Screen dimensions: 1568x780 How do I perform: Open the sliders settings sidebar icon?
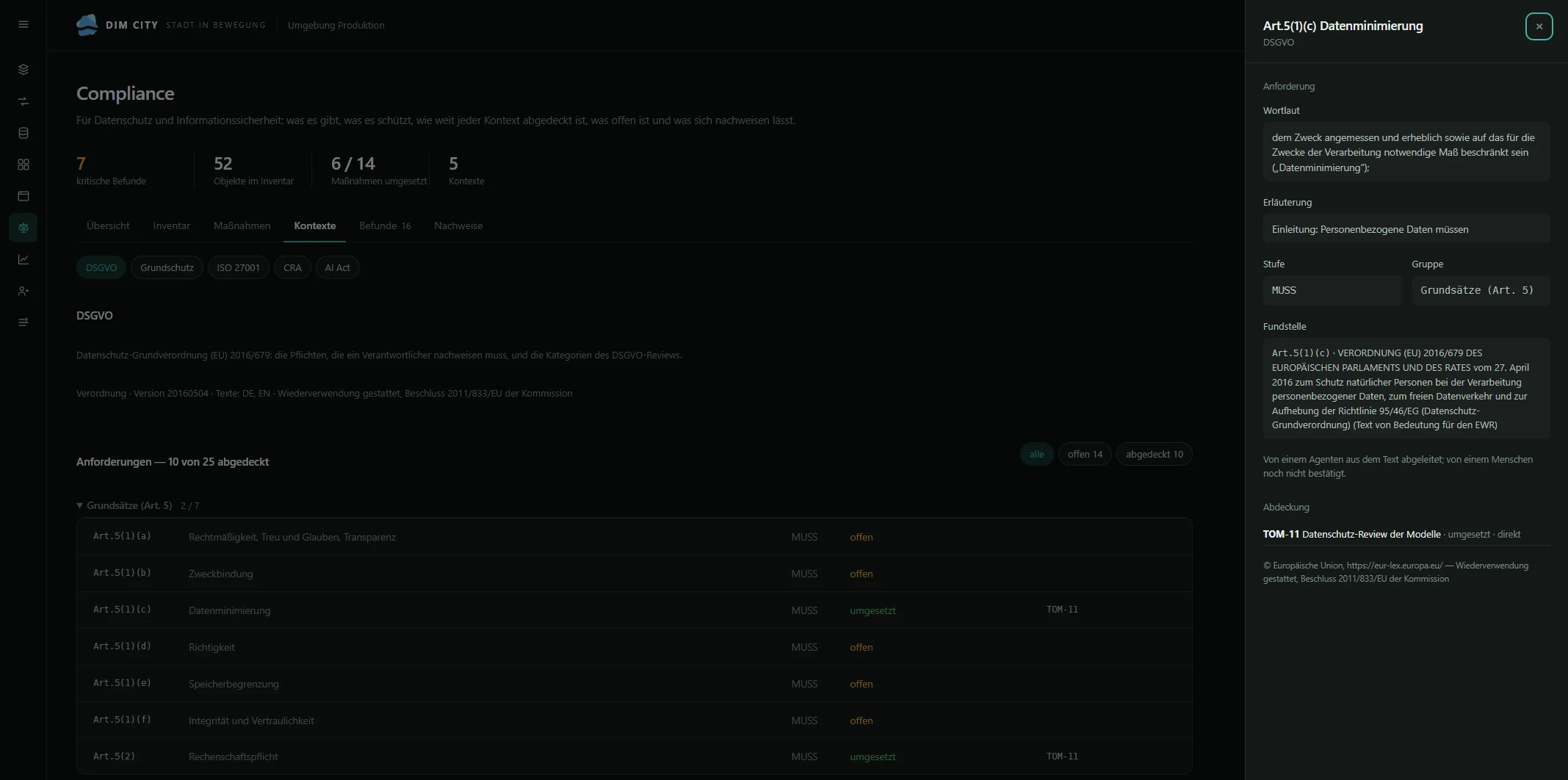(24, 322)
